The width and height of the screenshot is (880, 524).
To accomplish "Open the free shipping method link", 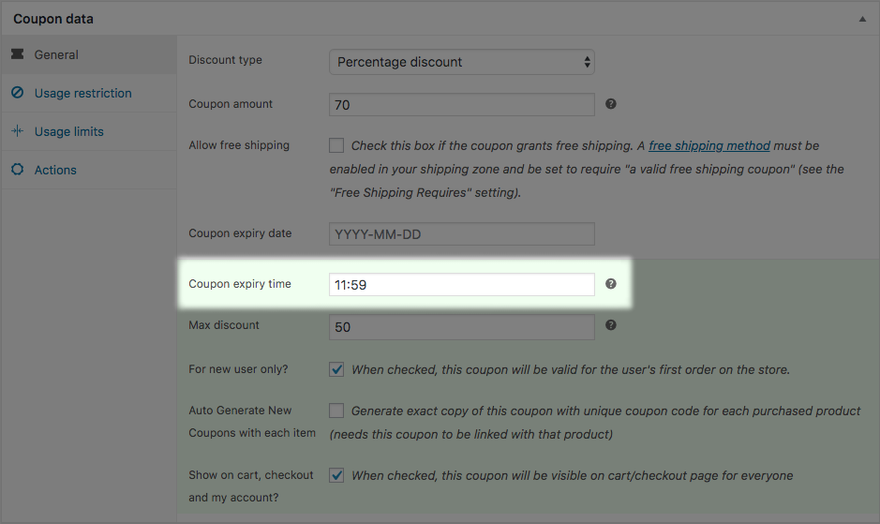I will coord(709,146).
